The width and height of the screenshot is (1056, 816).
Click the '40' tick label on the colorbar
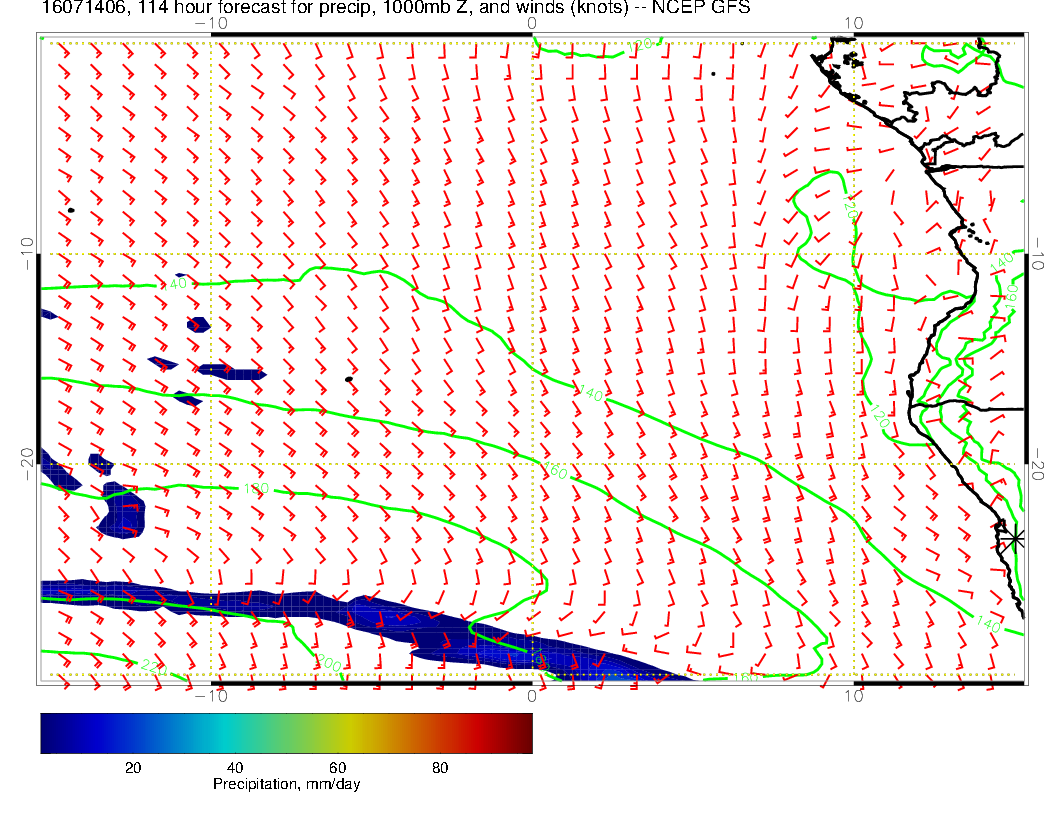[x=235, y=768]
